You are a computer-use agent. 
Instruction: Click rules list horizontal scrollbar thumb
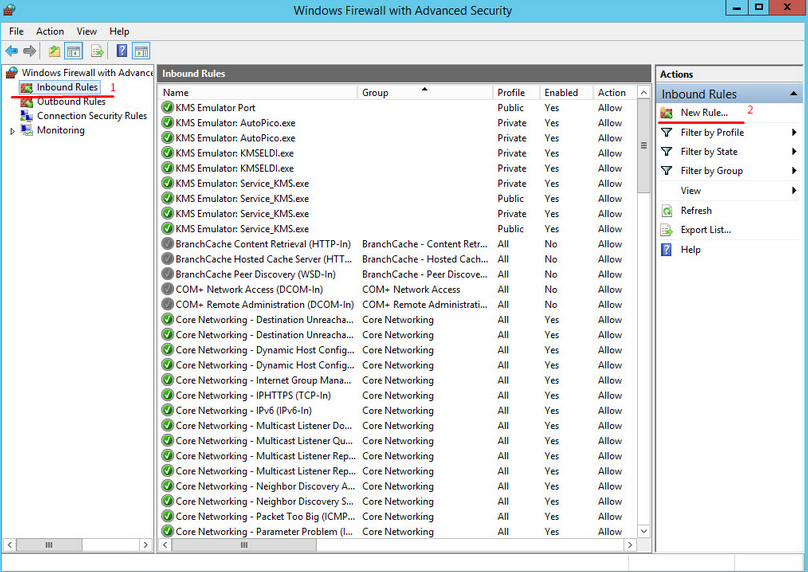coord(244,545)
